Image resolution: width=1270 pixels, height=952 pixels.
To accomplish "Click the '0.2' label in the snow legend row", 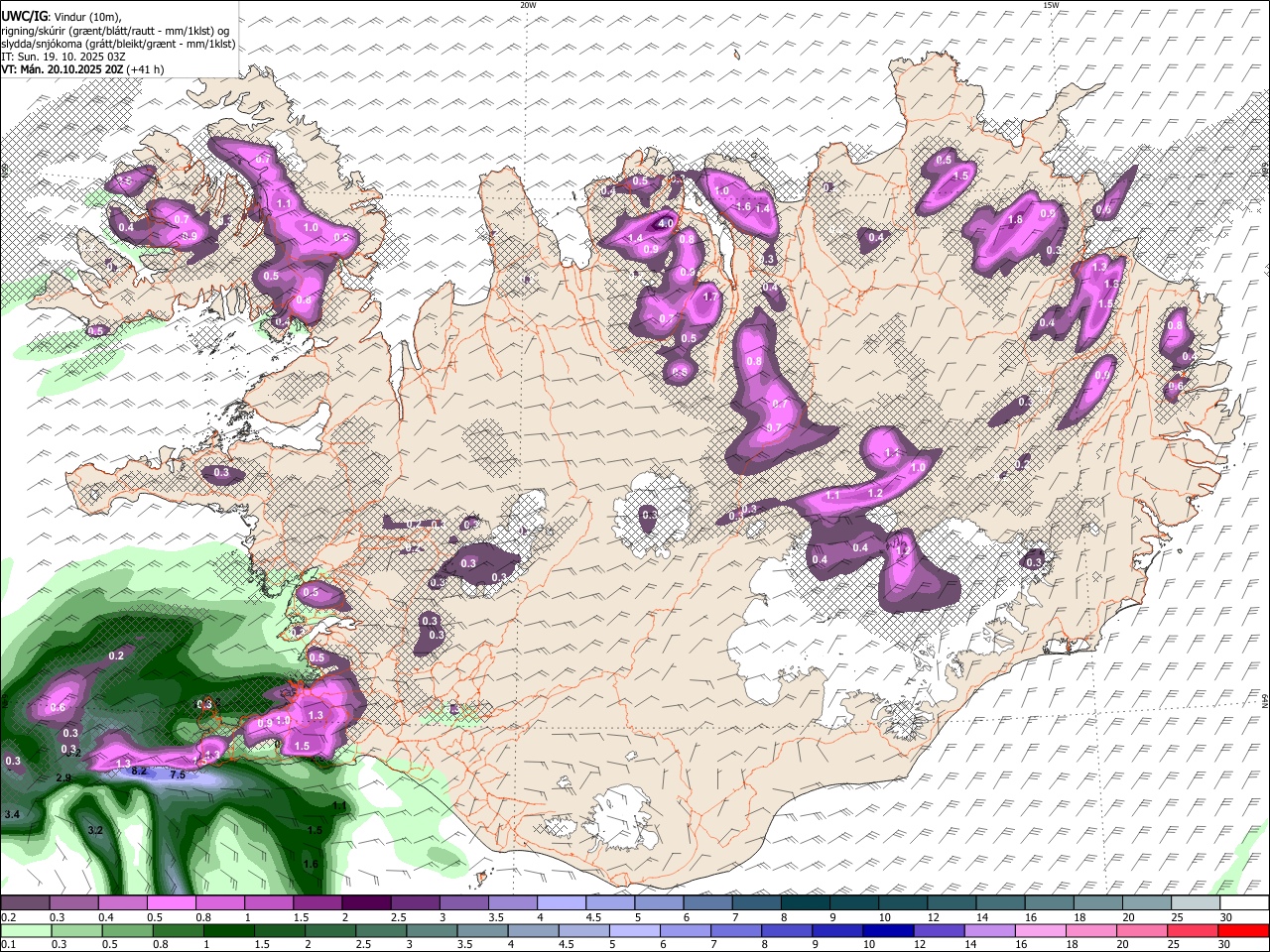I will click(7, 917).
